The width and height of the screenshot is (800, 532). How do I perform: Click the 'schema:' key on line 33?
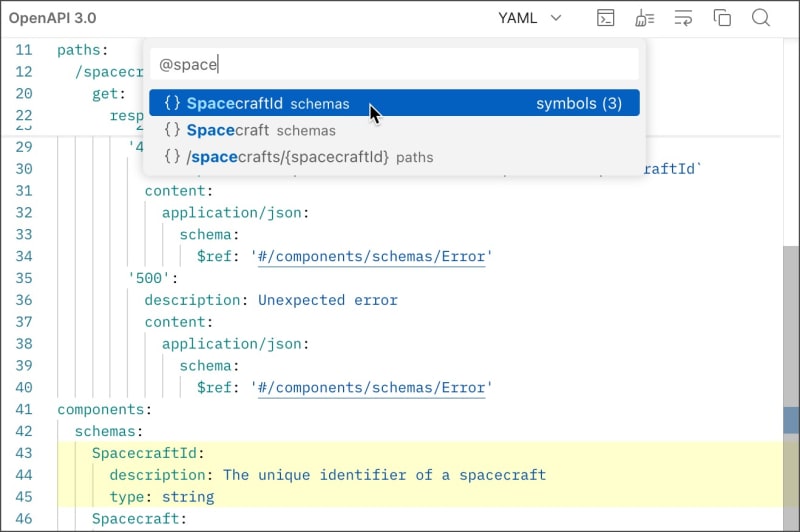click(209, 234)
